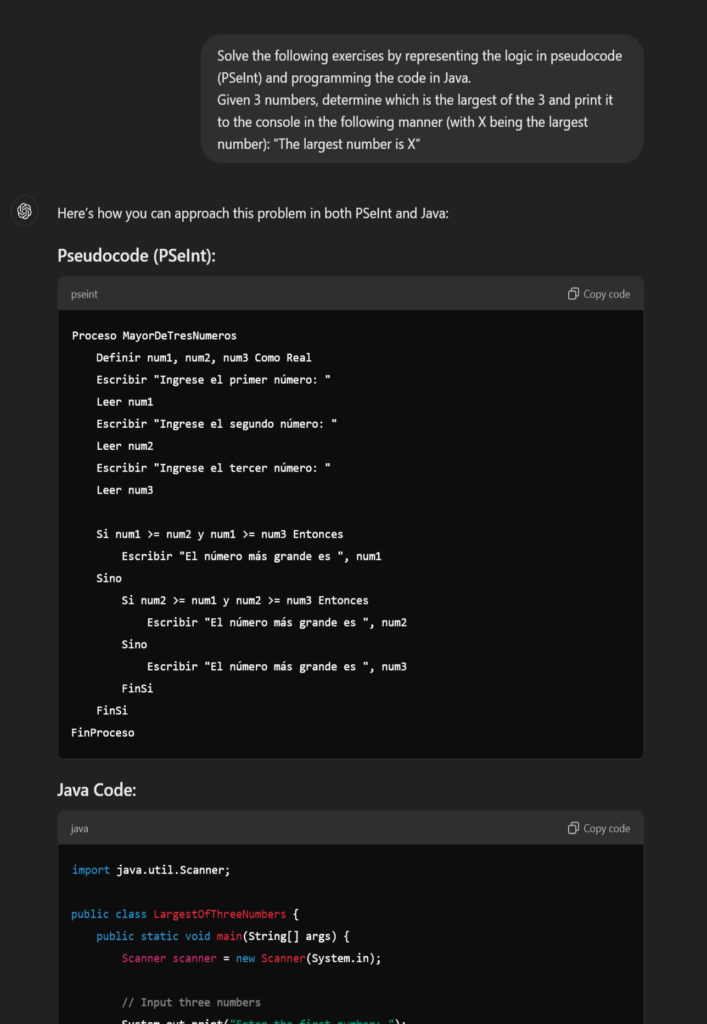Image resolution: width=707 pixels, height=1024 pixels.
Task: Click the 'Copy code' label in the java header
Action: point(606,828)
